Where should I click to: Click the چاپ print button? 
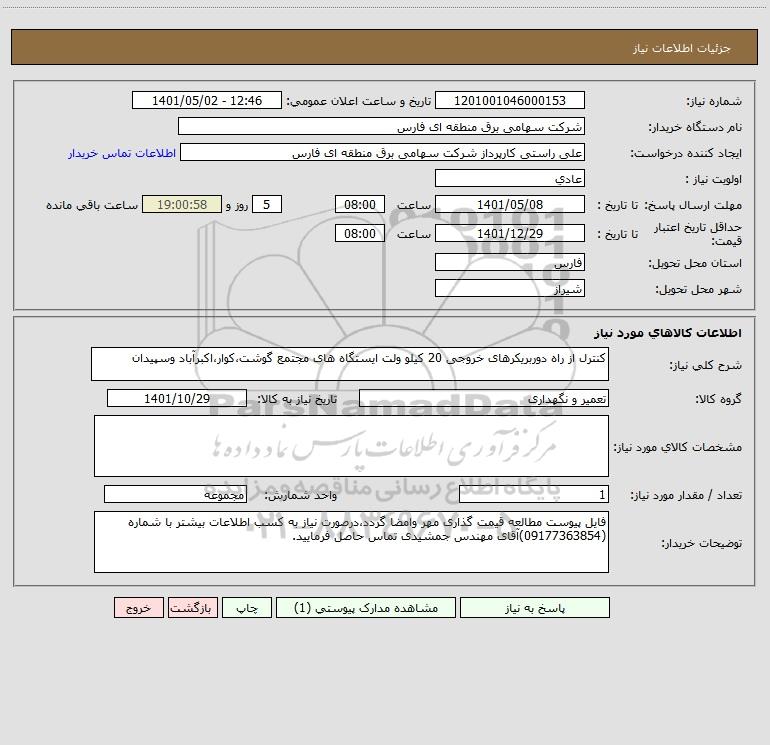[247, 608]
